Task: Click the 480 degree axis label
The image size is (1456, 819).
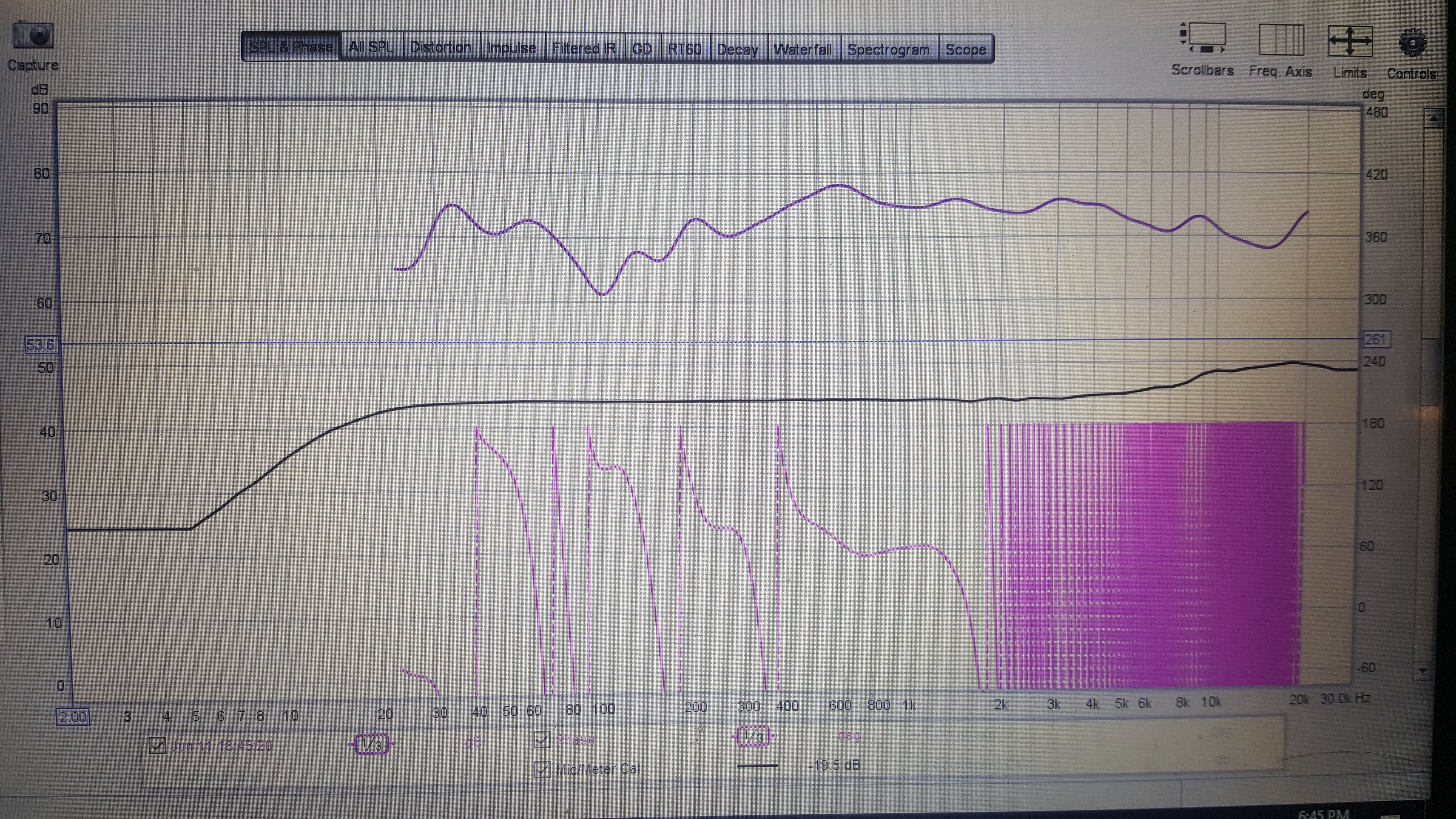Action: (1377, 112)
